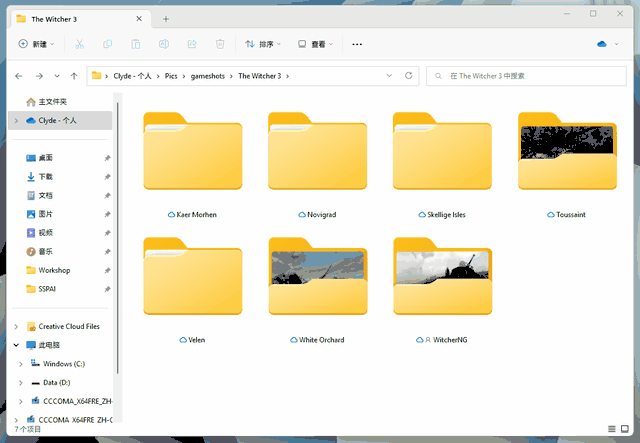Click the Paste icon in toolbar

click(x=136, y=44)
